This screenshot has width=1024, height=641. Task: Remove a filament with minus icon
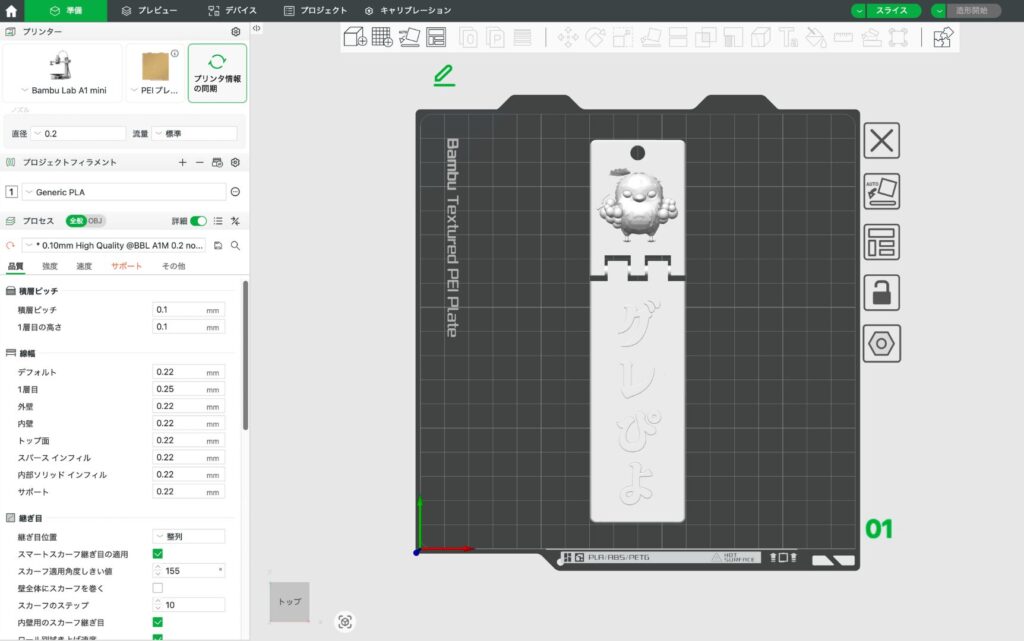[x=200, y=163]
